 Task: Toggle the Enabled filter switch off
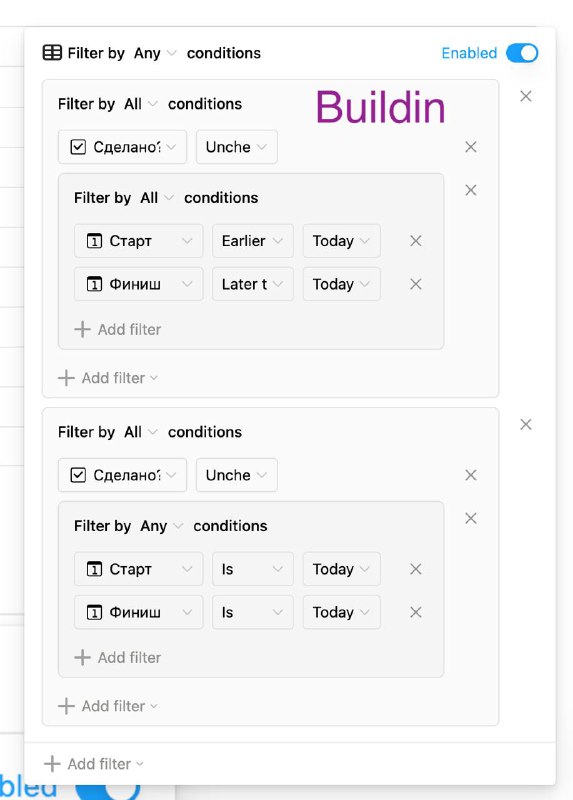[x=522, y=53]
